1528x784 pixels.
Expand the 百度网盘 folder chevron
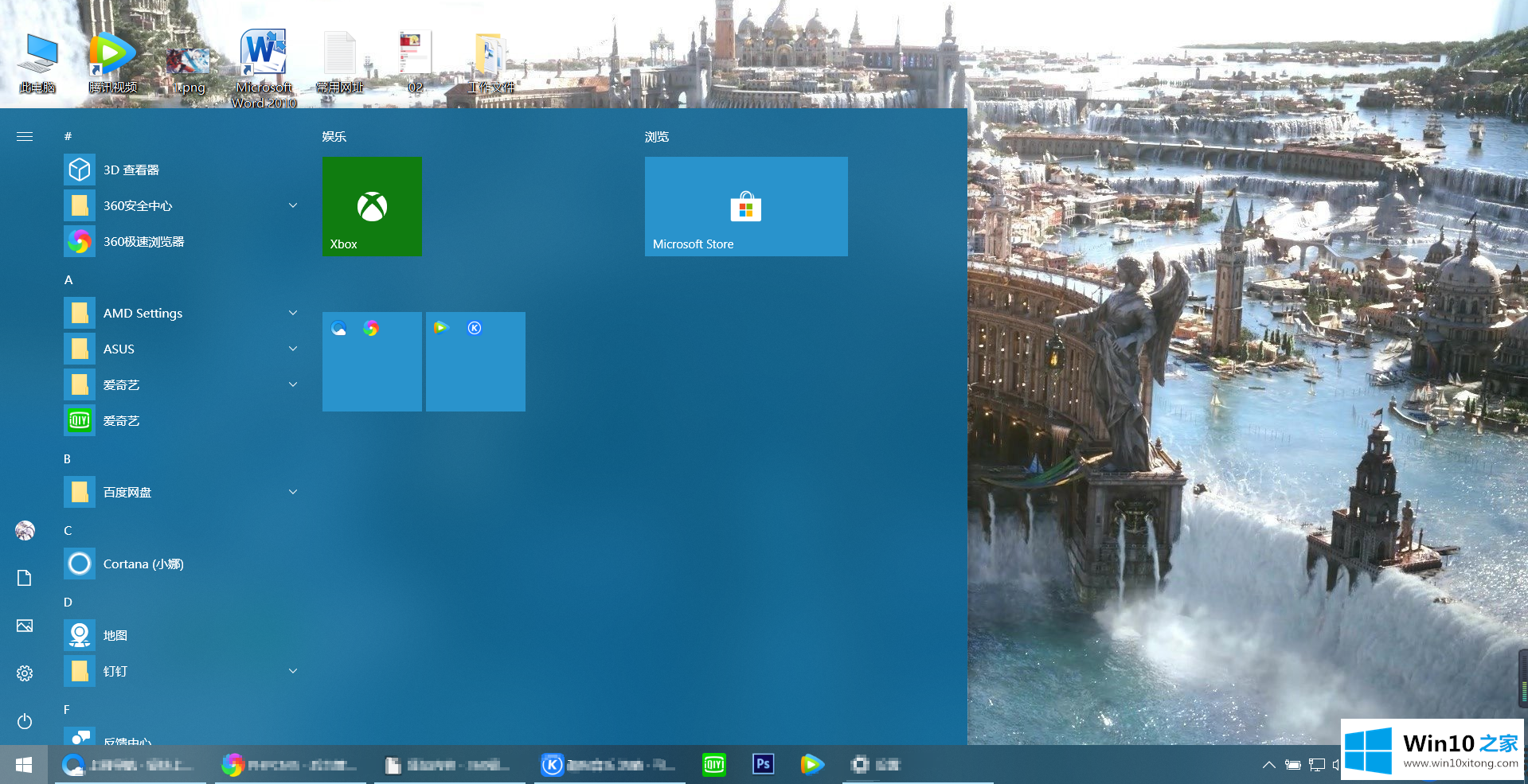tap(293, 492)
